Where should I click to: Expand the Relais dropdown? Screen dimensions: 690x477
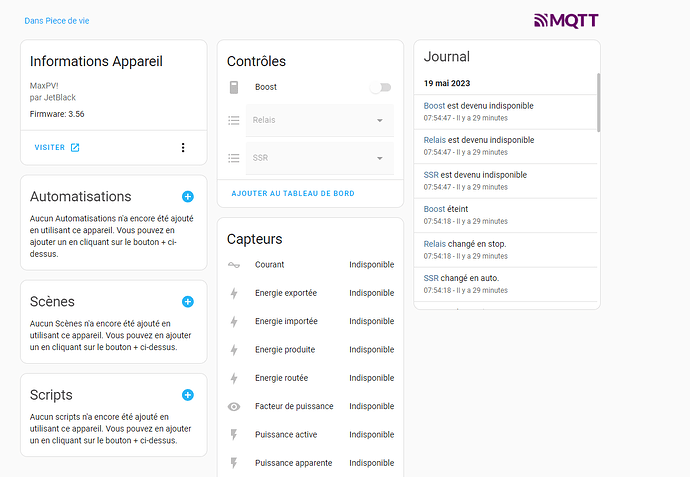pyautogui.click(x=380, y=121)
